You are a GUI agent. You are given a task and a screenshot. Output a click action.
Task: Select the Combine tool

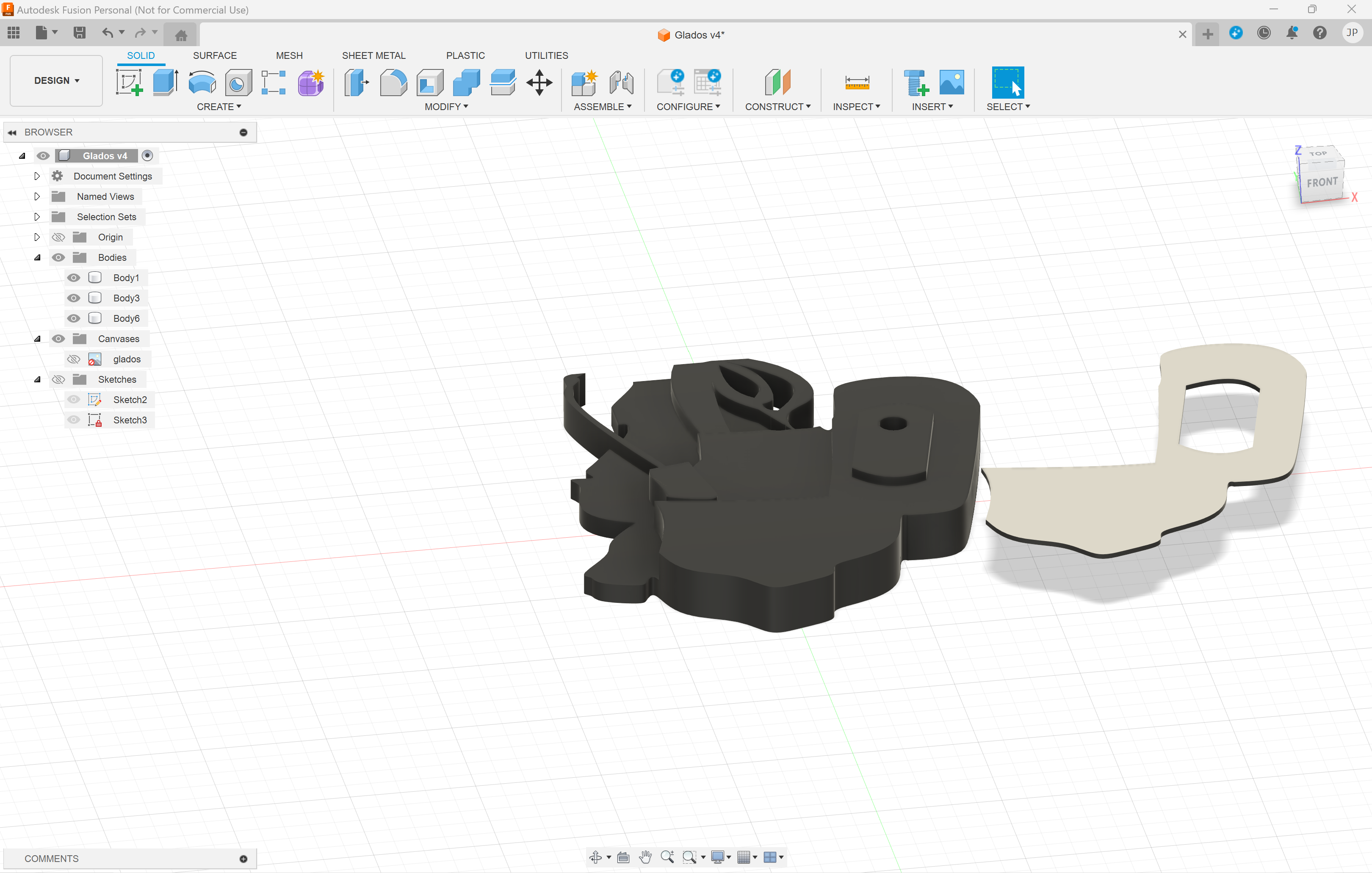point(467,83)
